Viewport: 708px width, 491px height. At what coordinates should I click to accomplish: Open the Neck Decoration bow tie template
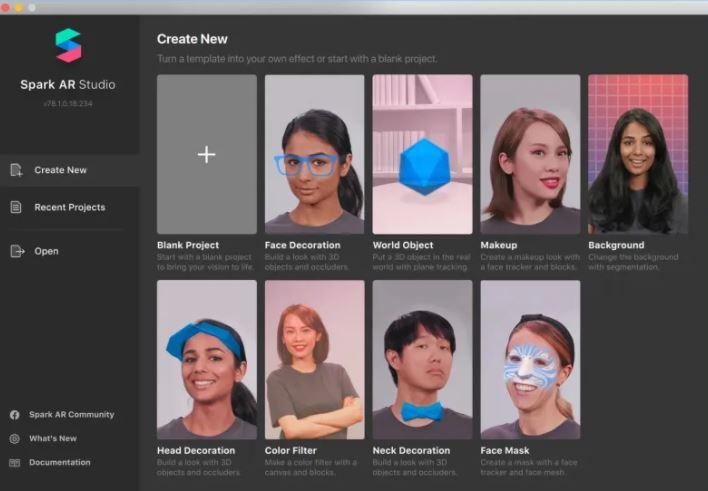coord(422,360)
